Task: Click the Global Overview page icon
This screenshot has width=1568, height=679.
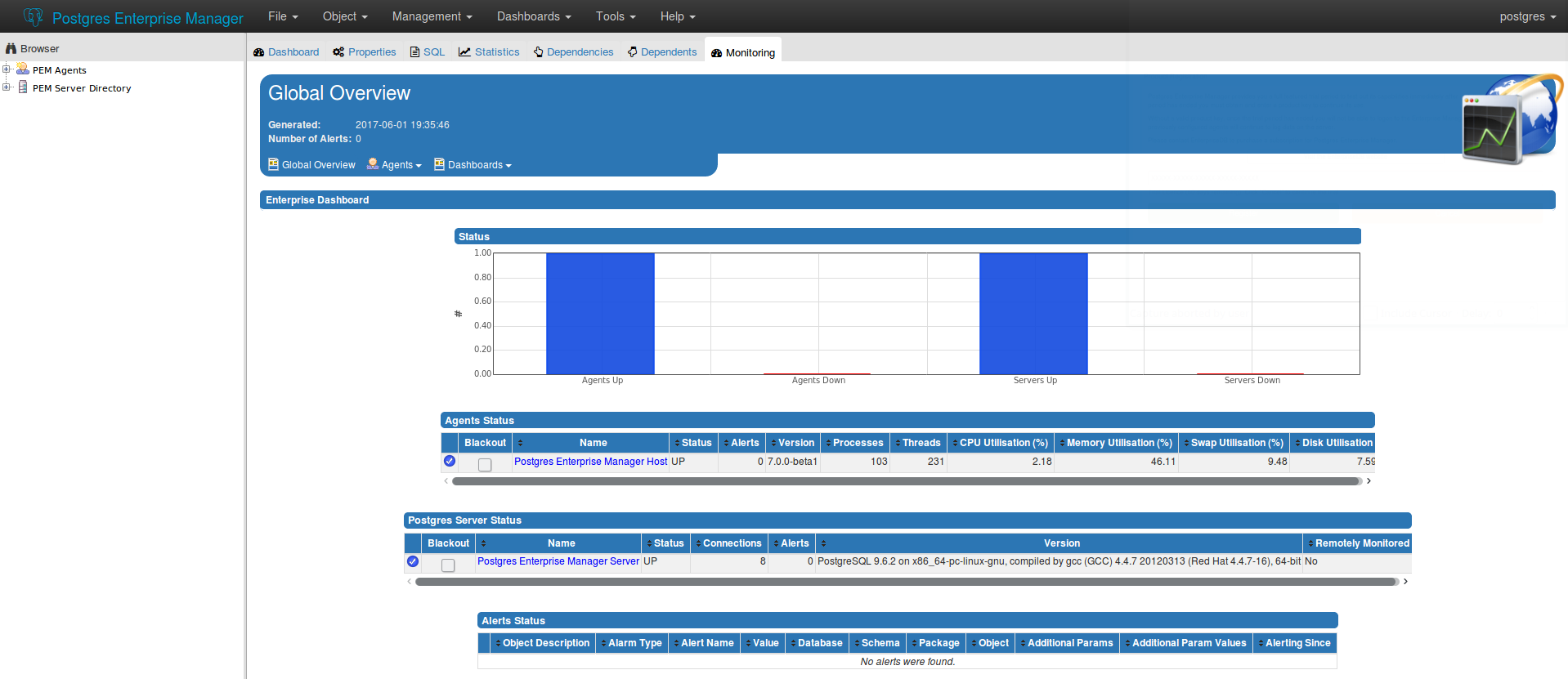Action: point(274,164)
